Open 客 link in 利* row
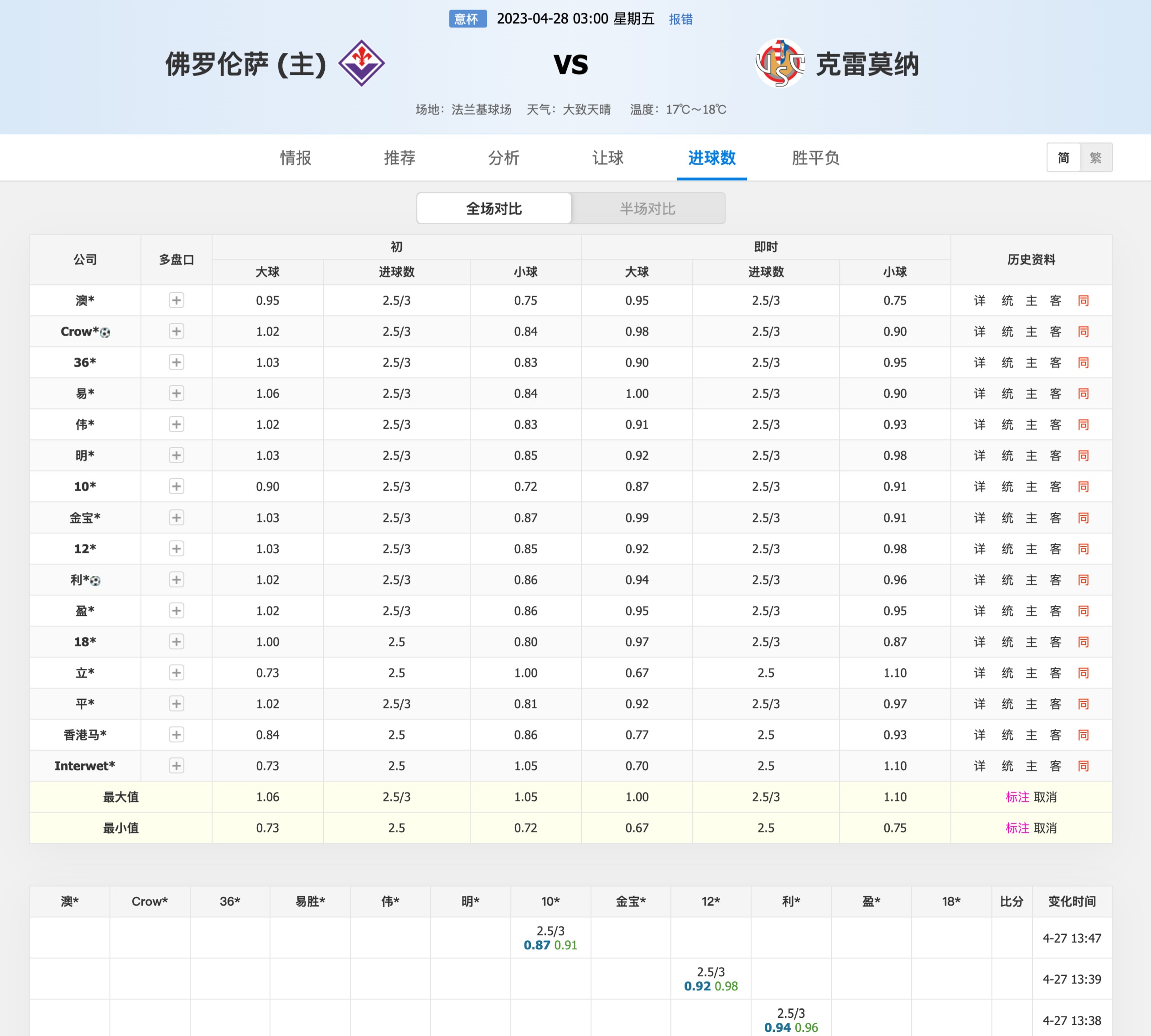The image size is (1151, 1036). coord(1055,580)
